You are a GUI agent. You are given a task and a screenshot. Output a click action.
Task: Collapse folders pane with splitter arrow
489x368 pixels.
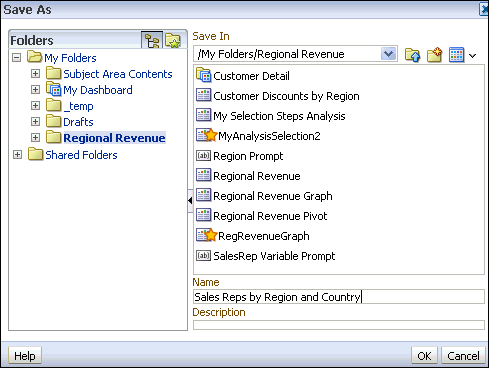coord(190,201)
